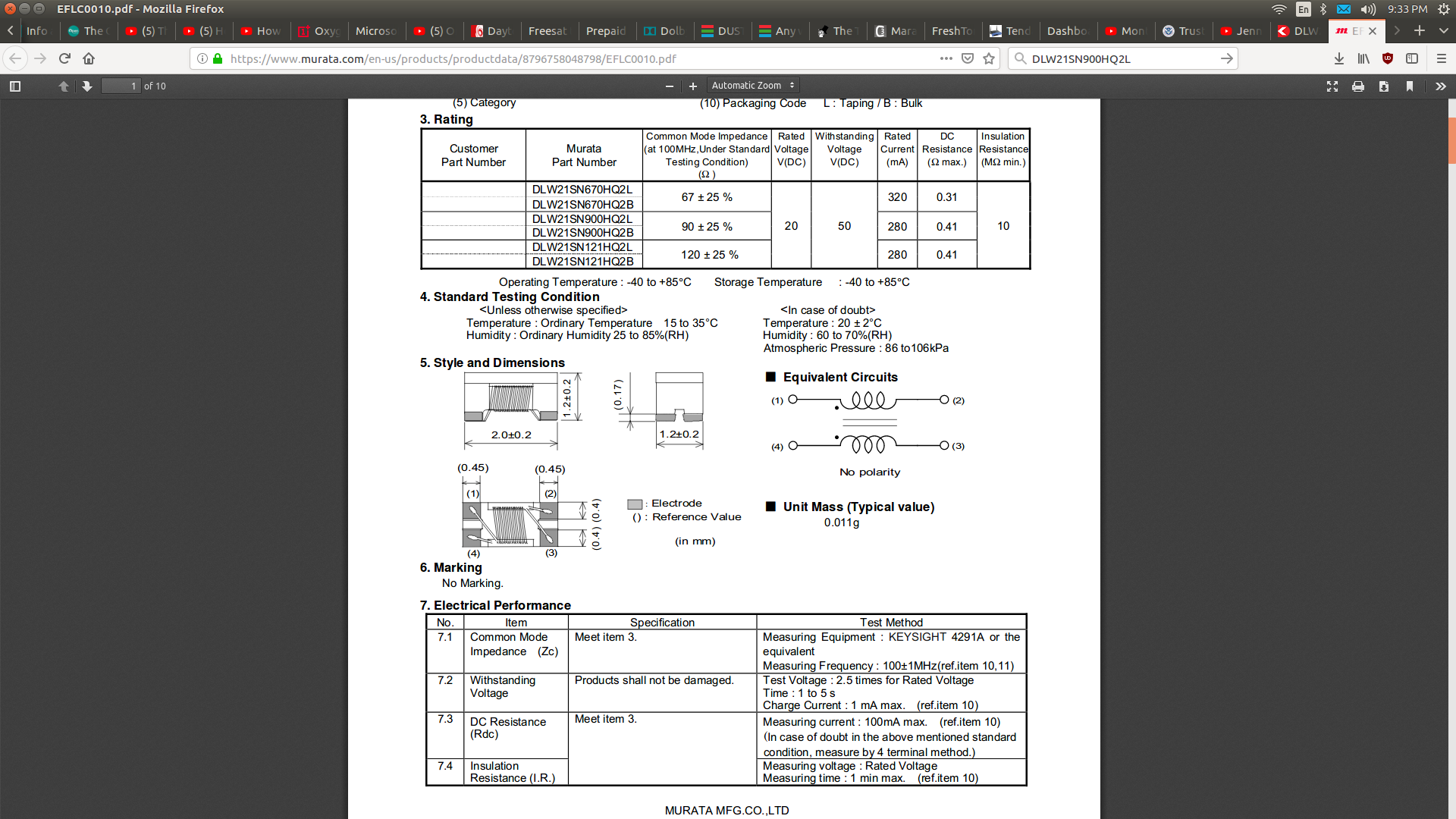Select part number DLW21SN670HQ2L in table
This screenshot has width=1456, height=819.
(582, 190)
